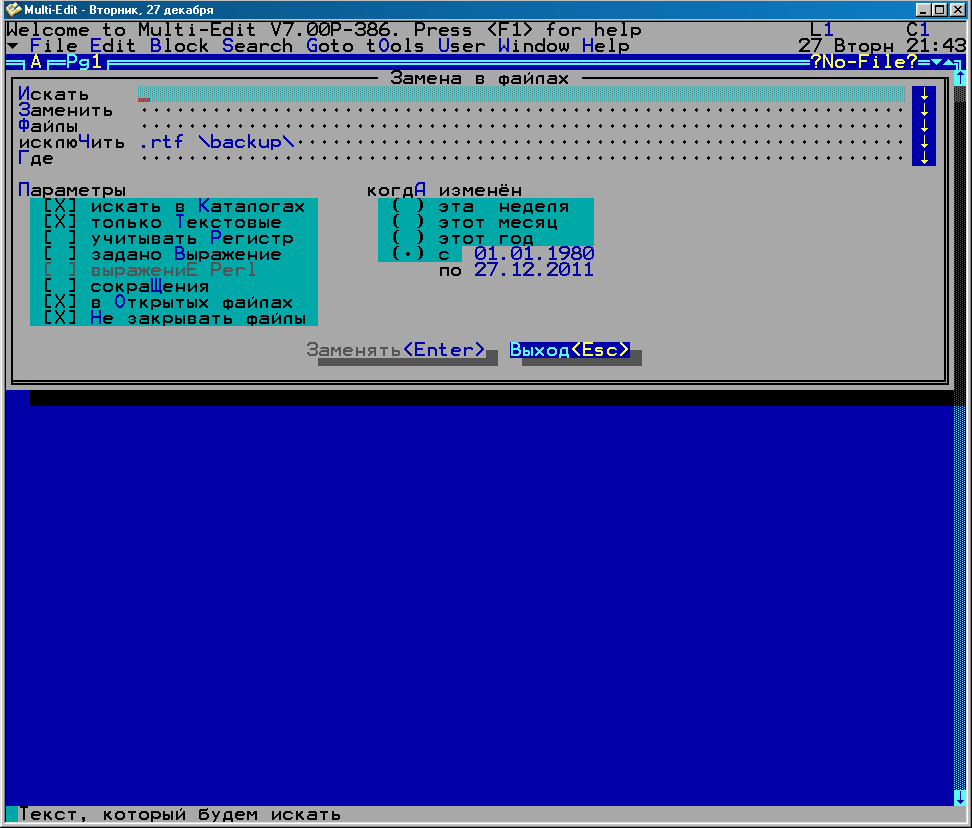Viewport: 972px width, 828px height.
Task: Click in the Файлы file mask field
Action: [x=521, y=126]
